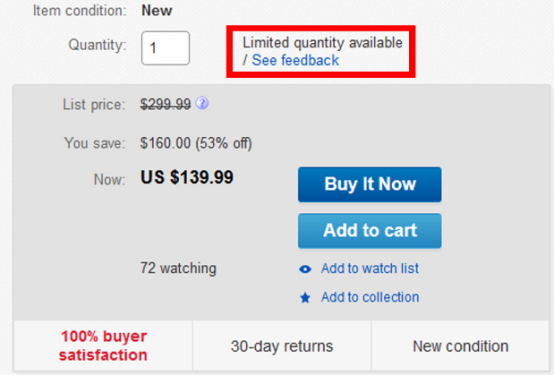Click the 72 watching text

coord(178,268)
